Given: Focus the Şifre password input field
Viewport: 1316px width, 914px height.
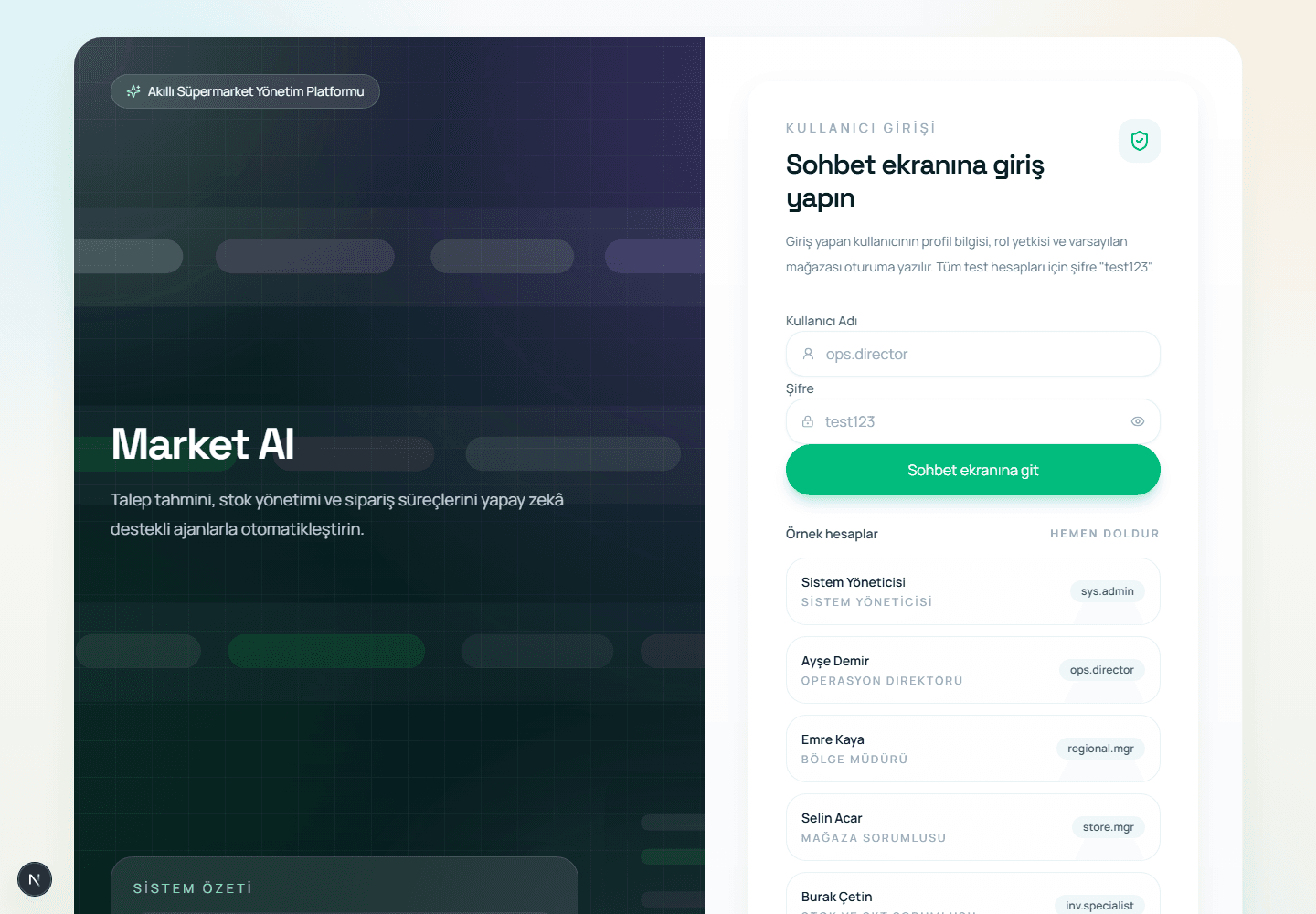Looking at the screenshot, I should [973, 421].
